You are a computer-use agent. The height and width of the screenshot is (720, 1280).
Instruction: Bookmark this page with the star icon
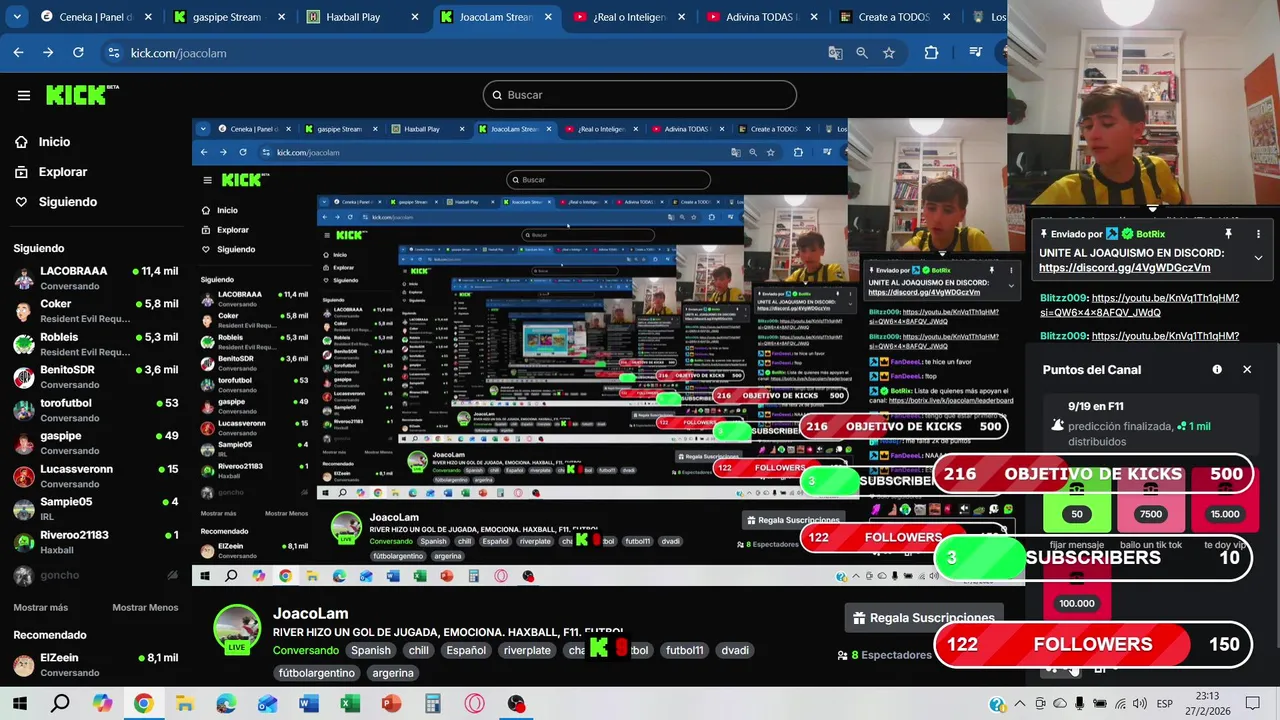click(x=889, y=53)
